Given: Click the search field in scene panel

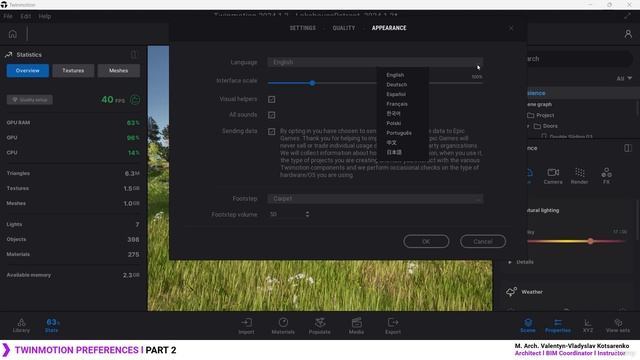Looking at the screenshot, I should tap(580, 59).
